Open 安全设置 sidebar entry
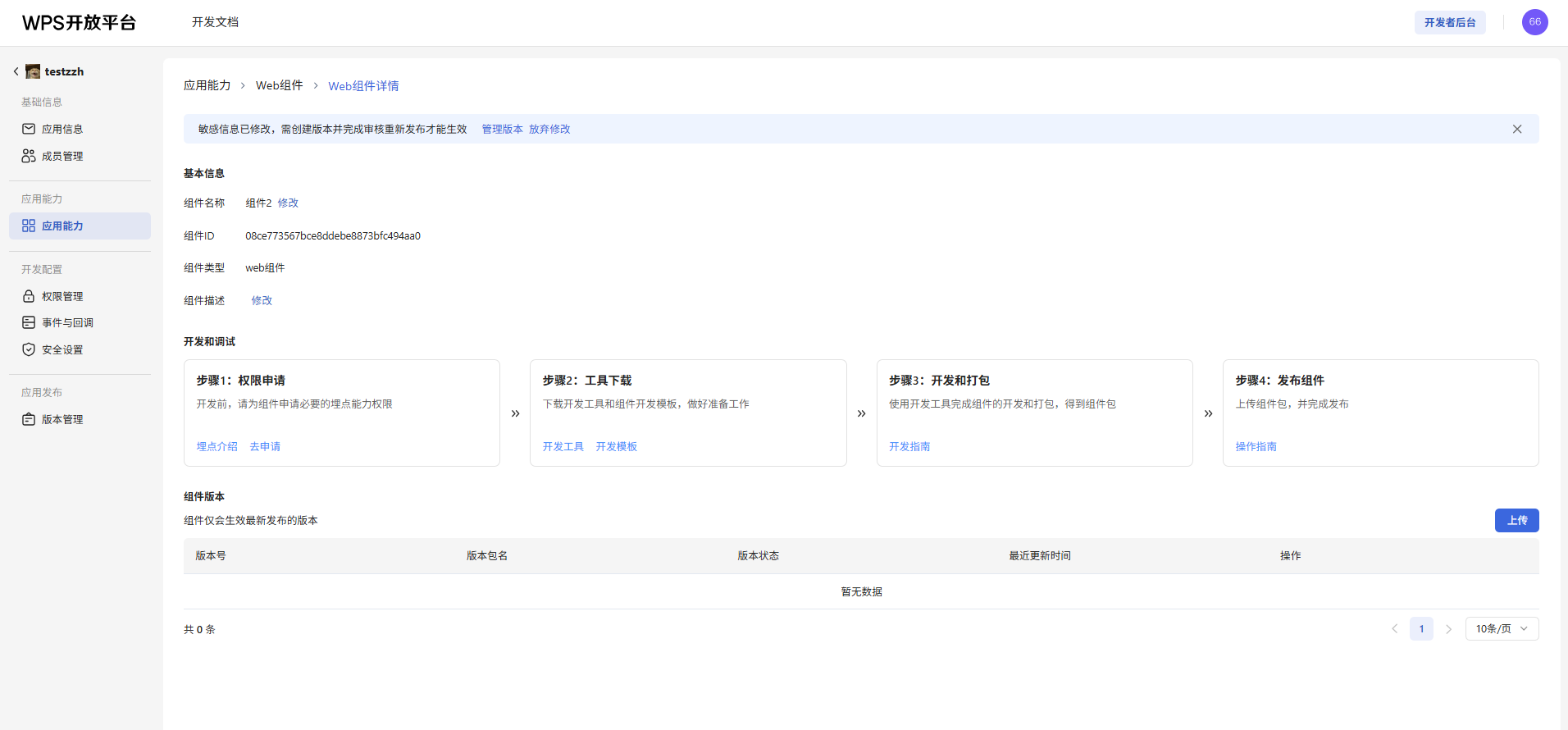 80,349
